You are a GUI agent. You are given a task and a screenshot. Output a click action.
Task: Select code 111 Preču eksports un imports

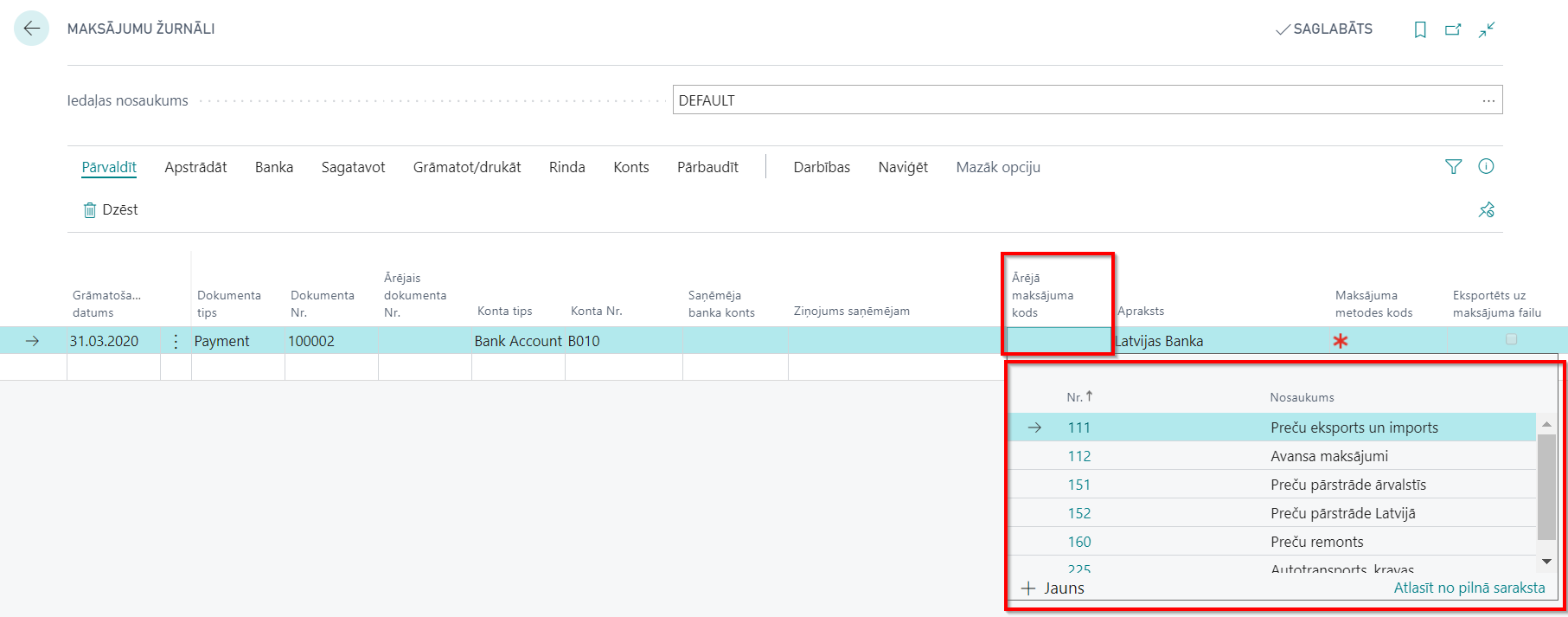(1271, 427)
